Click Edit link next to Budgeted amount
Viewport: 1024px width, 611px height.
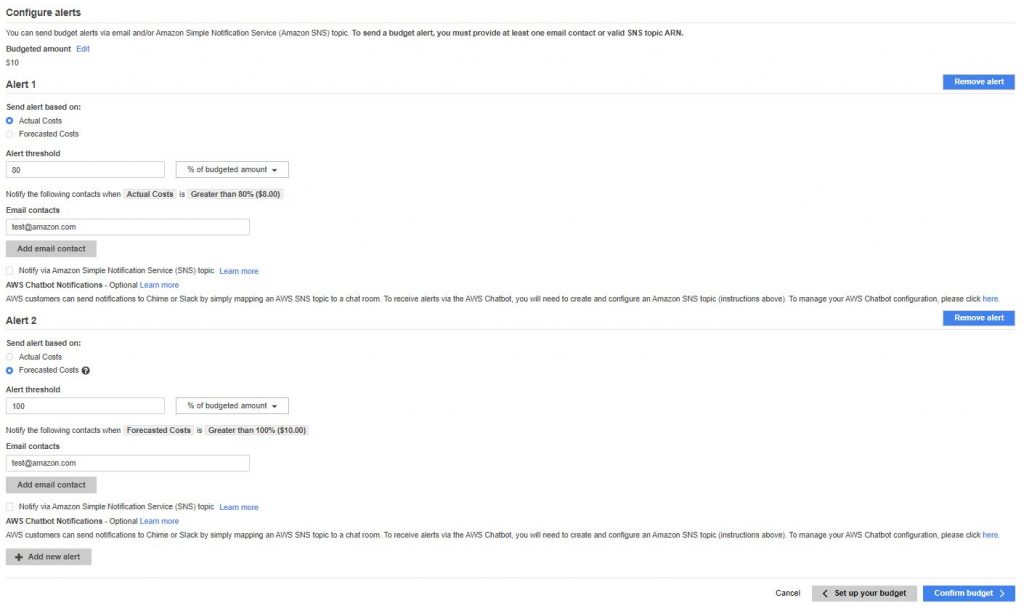click(83, 49)
